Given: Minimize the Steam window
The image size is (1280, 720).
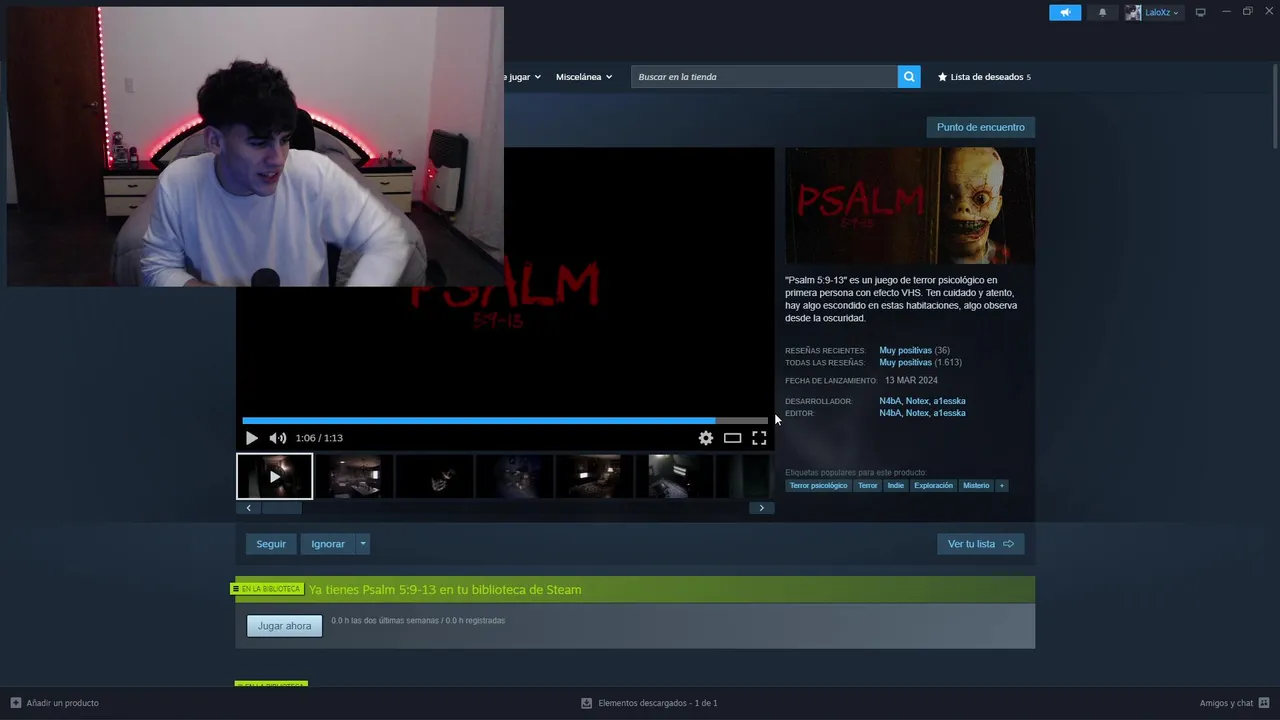Looking at the screenshot, I should click(x=1226, y=12).
